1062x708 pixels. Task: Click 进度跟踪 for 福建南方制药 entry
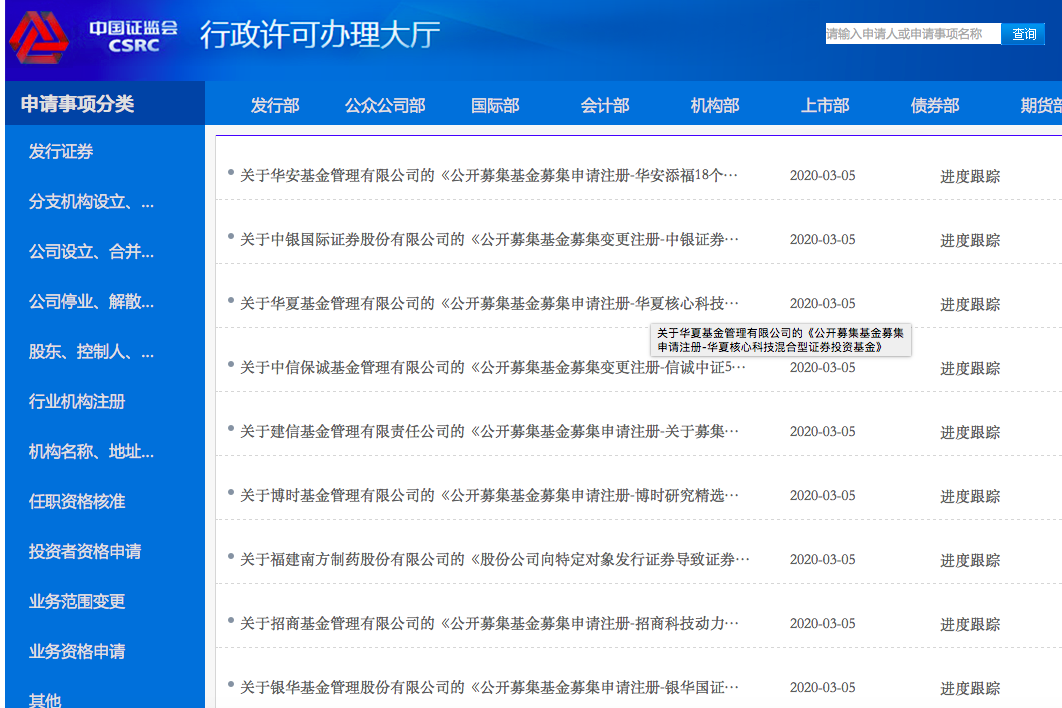click(969, 560)
